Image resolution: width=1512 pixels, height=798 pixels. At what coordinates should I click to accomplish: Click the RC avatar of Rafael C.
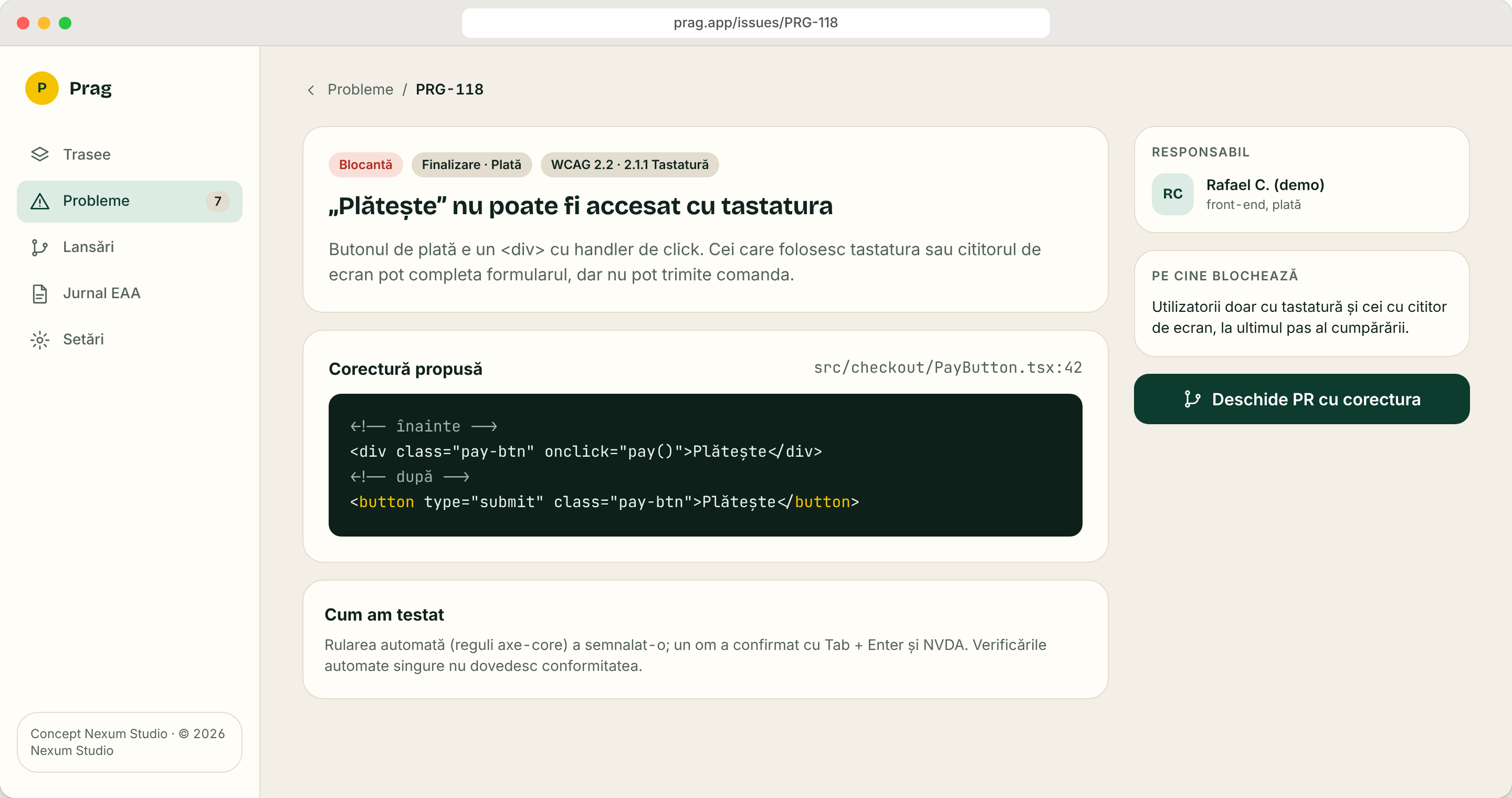1172,194
